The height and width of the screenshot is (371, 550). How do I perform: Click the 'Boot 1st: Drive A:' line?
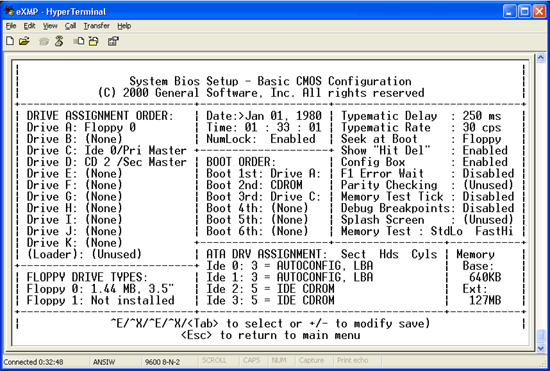point(263,174)
